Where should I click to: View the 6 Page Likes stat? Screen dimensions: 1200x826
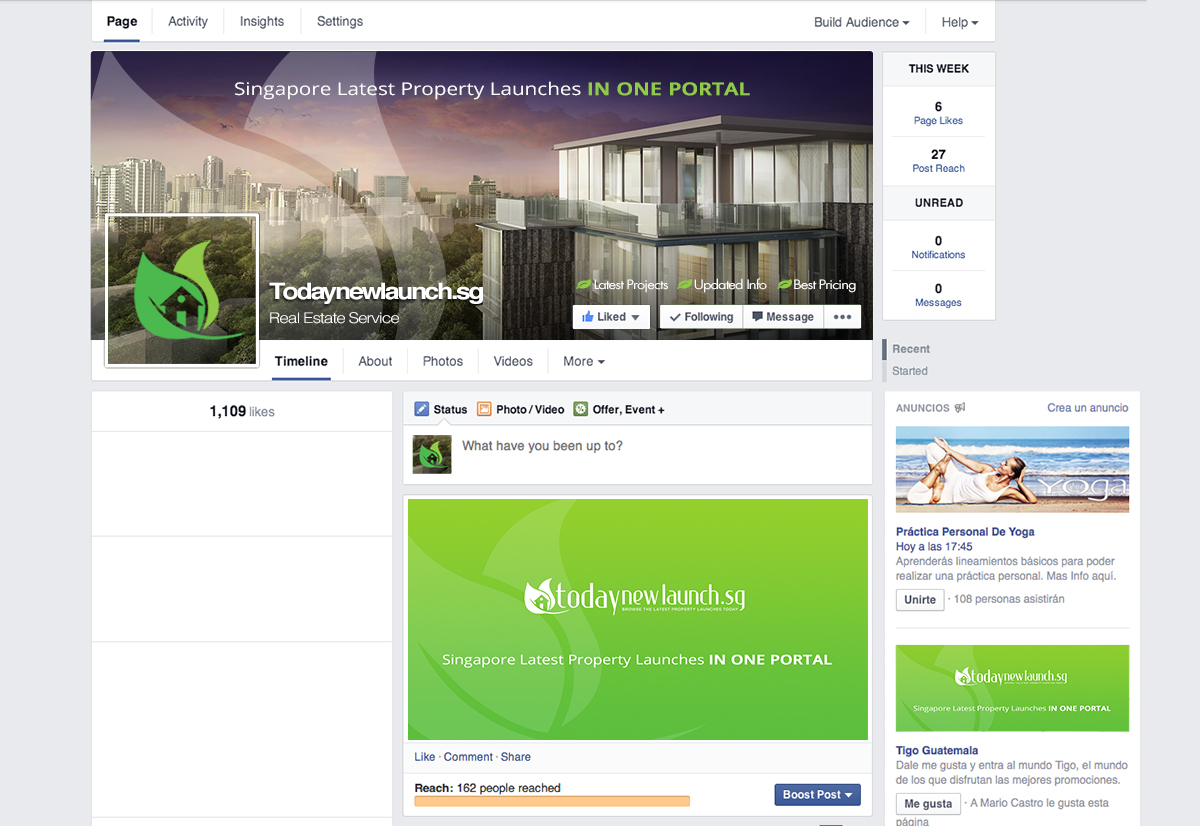(x=938, y=113)
